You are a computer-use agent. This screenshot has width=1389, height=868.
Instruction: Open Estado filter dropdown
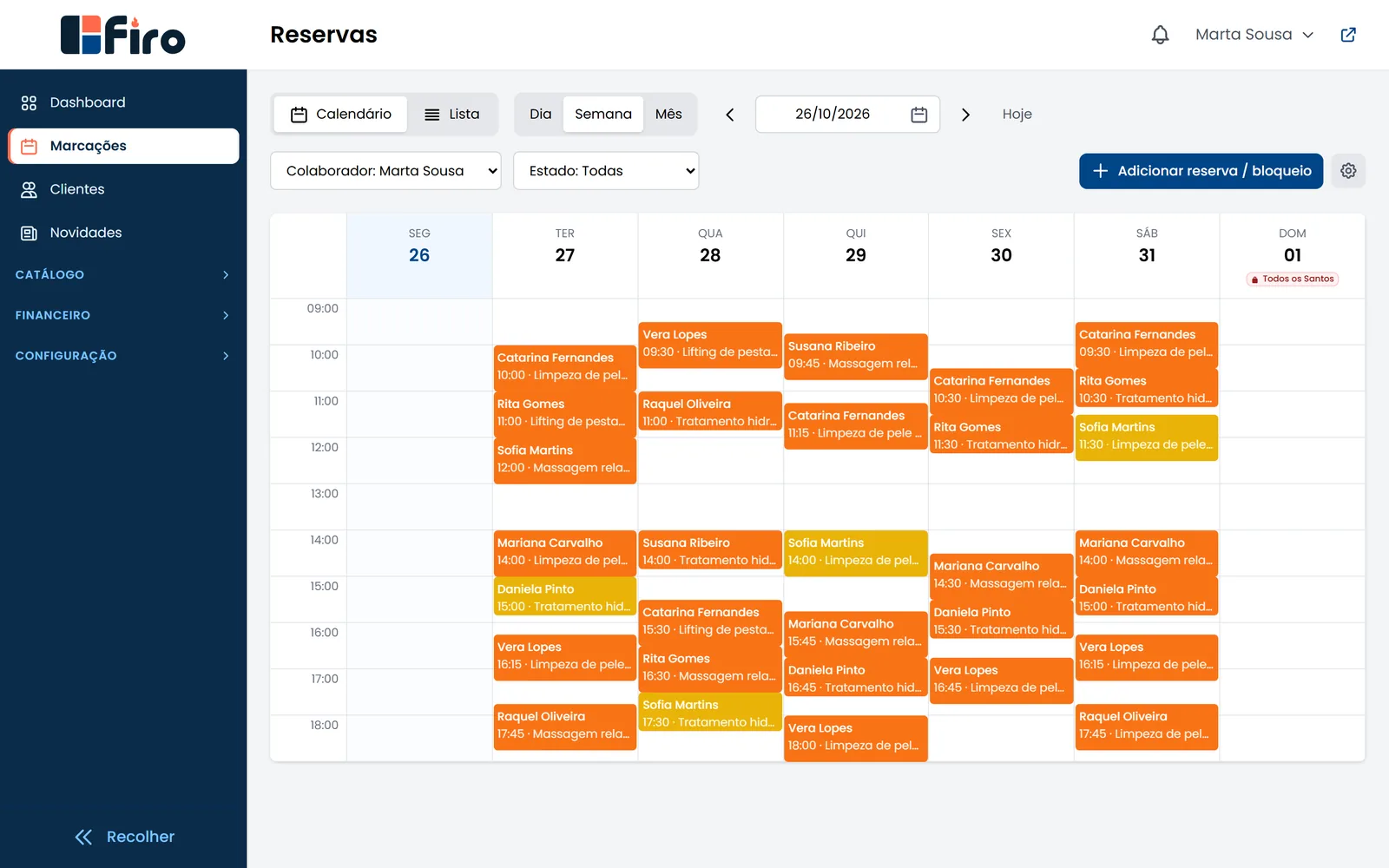click(606, 171)
